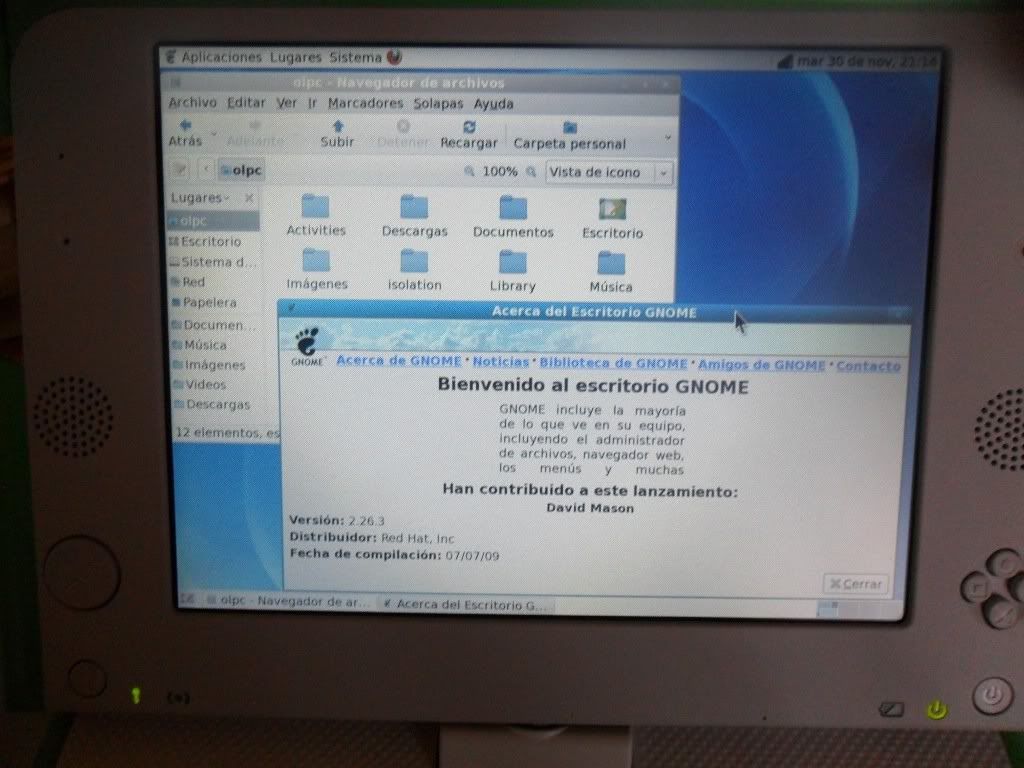The height and width of the screenshot is (768, 1024).
Task: Go up a level with Subir button
Action: tap(337, 134)
